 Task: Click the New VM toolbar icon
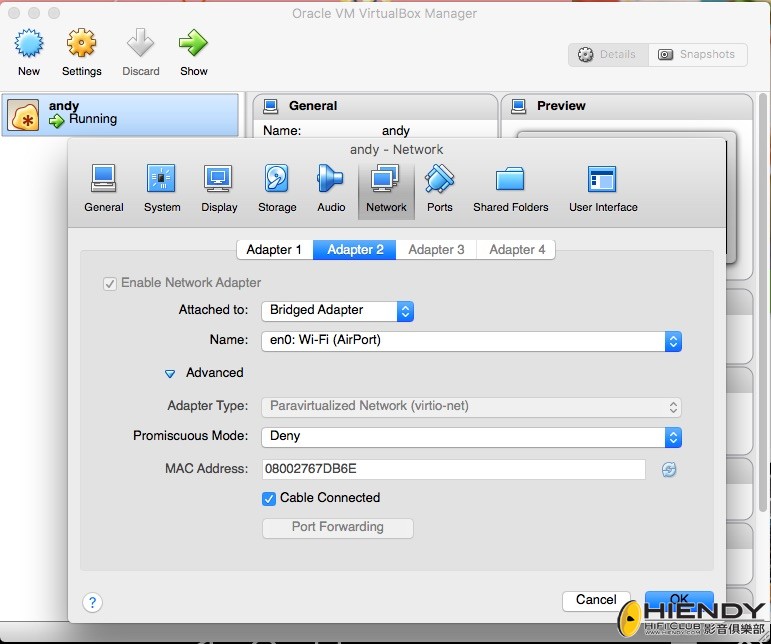click(x=29, y=52)
